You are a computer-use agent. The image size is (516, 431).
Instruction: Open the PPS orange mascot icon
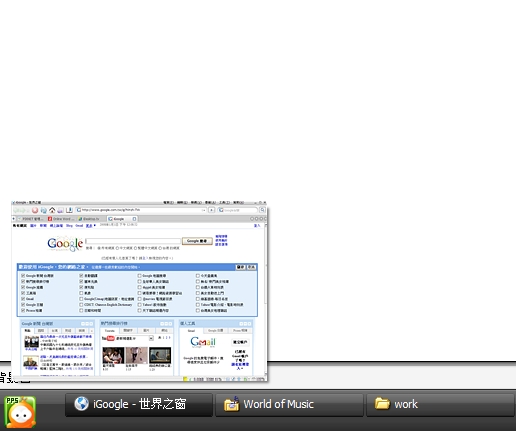20,412
